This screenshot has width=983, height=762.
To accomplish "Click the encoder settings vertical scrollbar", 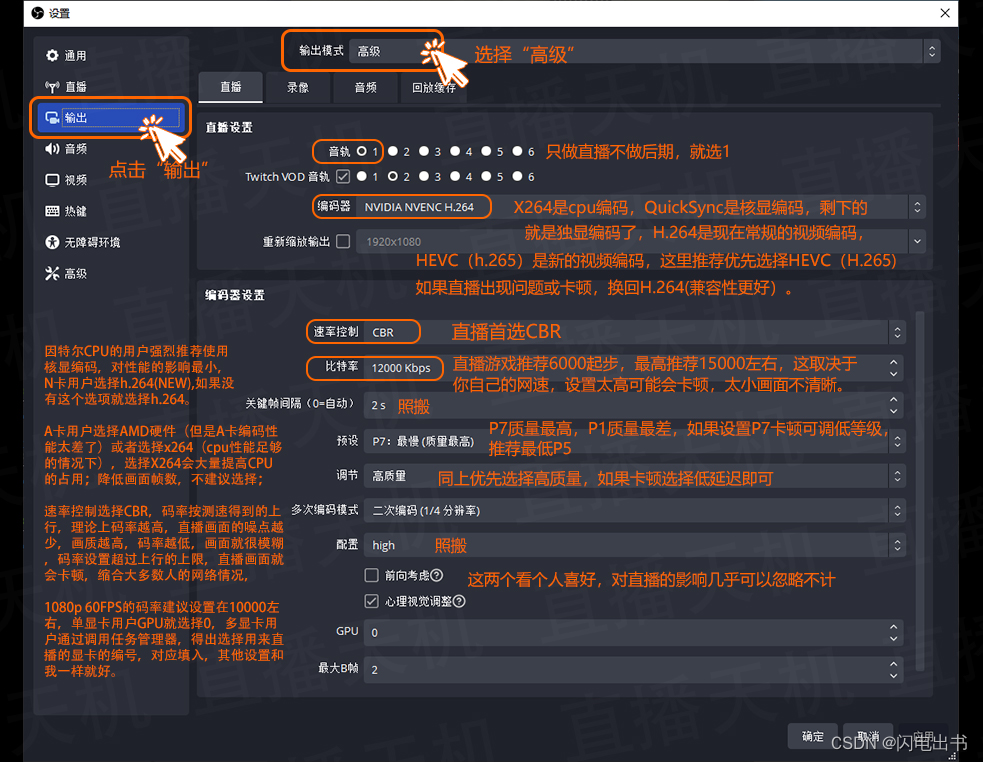I will pyautogui.click(x=920, y=490).
